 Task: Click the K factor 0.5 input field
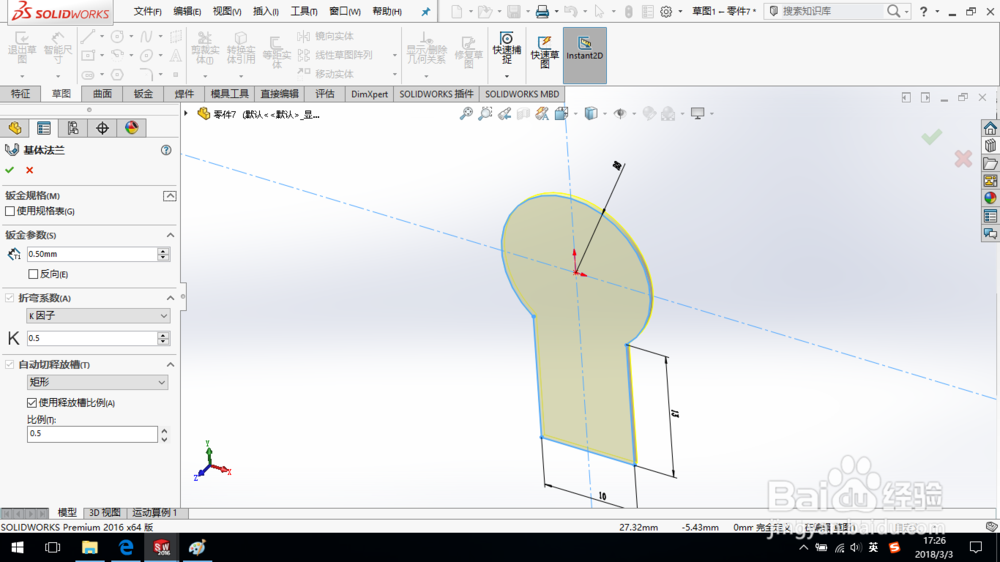click(x=92, y=338)
